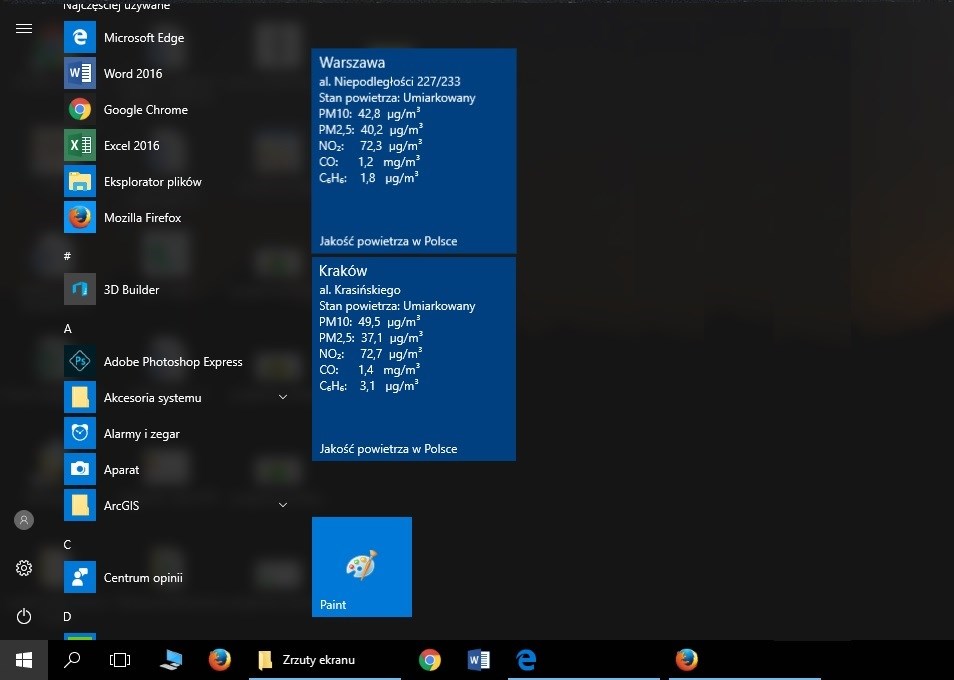Open the Warszawa air quality tile

click(x=414, y=151)
